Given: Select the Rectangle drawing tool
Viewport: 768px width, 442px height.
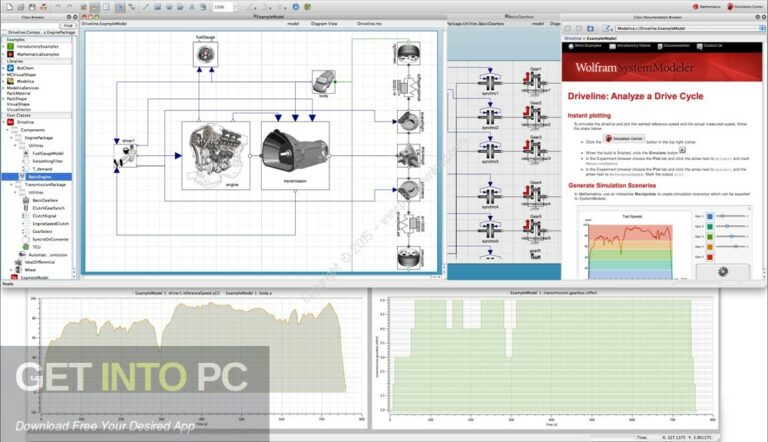Looking at the screenshot, I should click(x=157, y=7).
